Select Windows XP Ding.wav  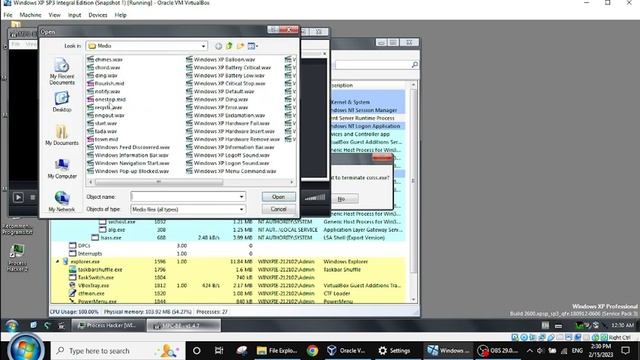(x=217, y=99)
